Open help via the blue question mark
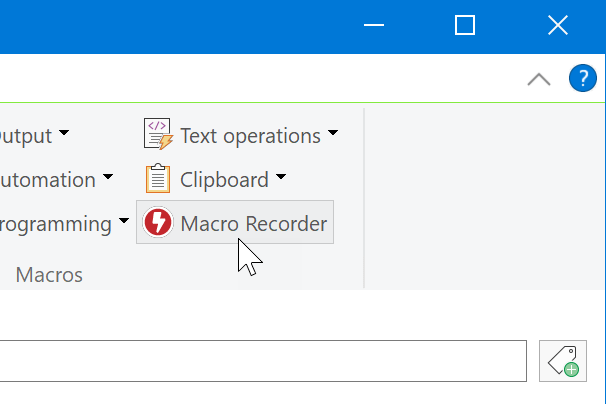The image size is (606, 404). point(582,79)
